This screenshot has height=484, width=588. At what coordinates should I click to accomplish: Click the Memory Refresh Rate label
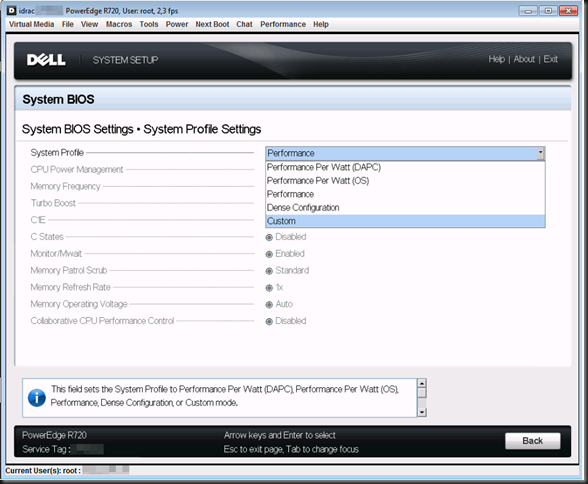coord(70,287)
